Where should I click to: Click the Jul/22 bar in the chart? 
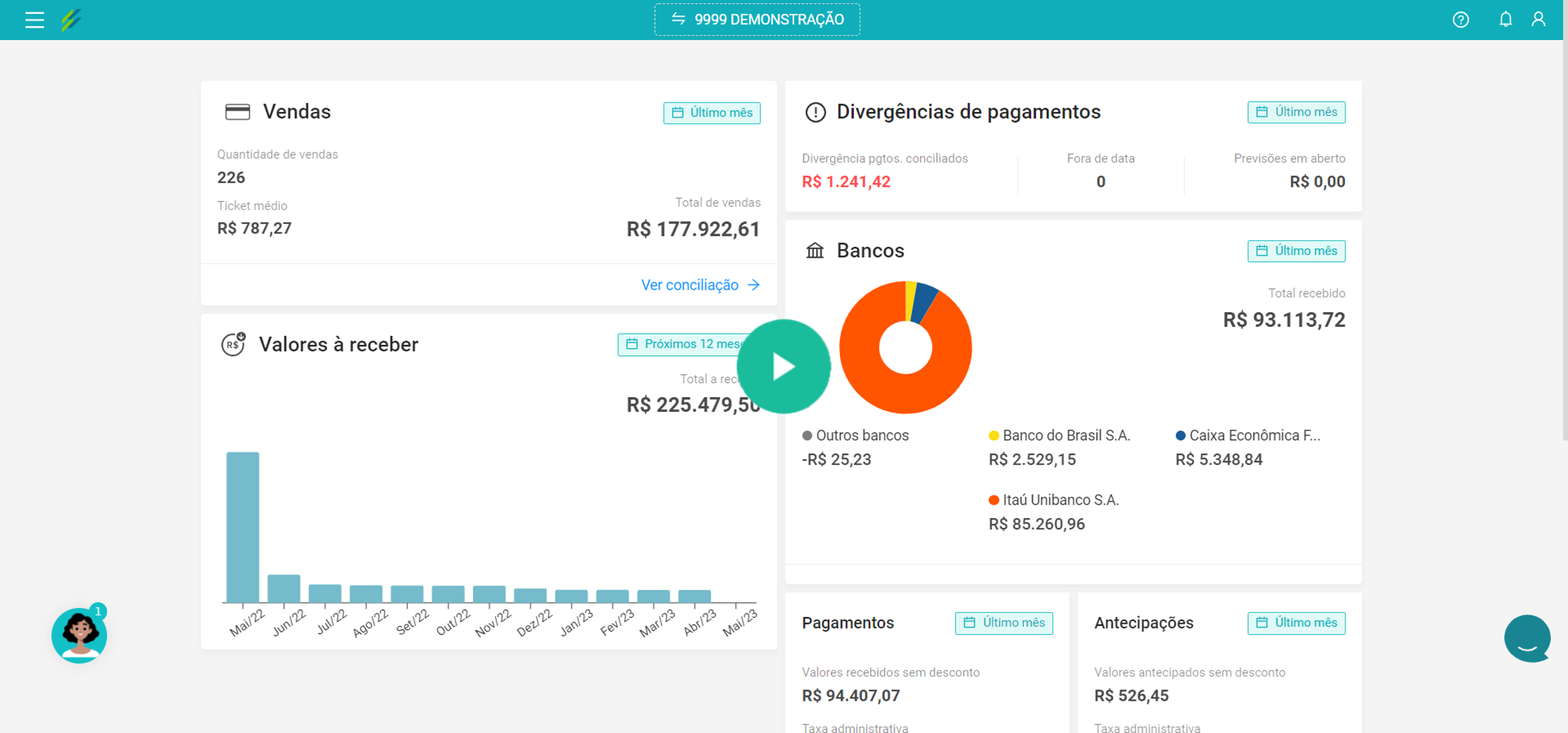(x=325, y=594)
